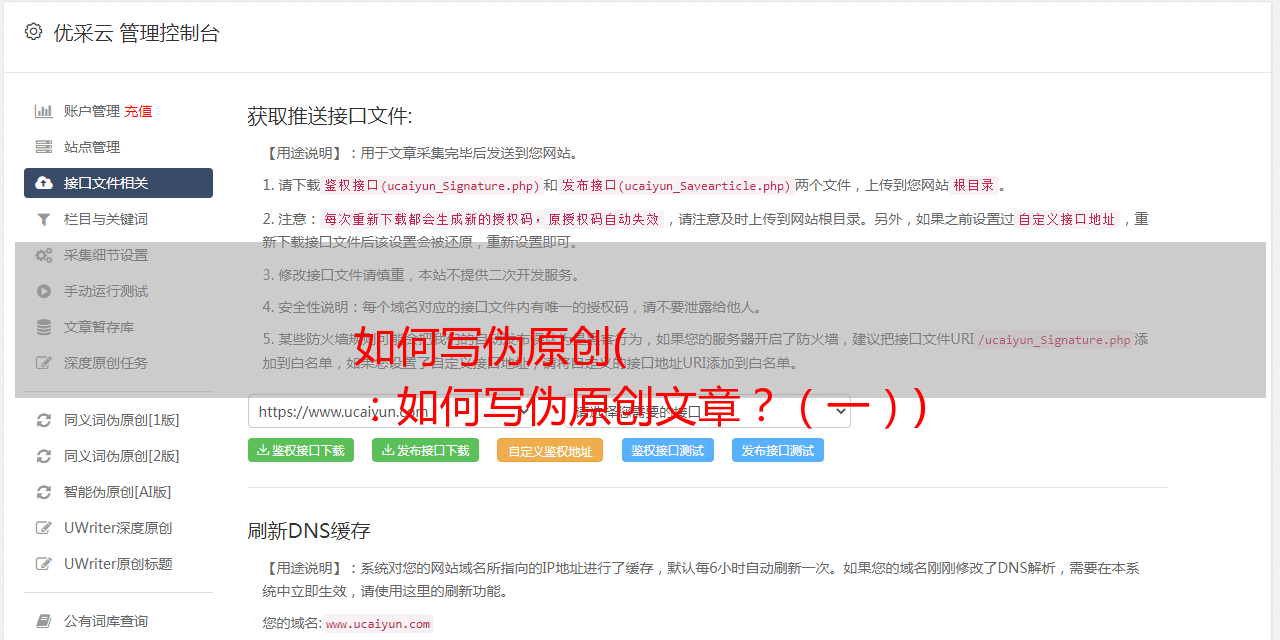The width and height of the screenshot is (1280, 640).
Task: Click the refresh icon for 同义词伪原创[1版]
Action: pyautogui.click(x=44, y=420)
